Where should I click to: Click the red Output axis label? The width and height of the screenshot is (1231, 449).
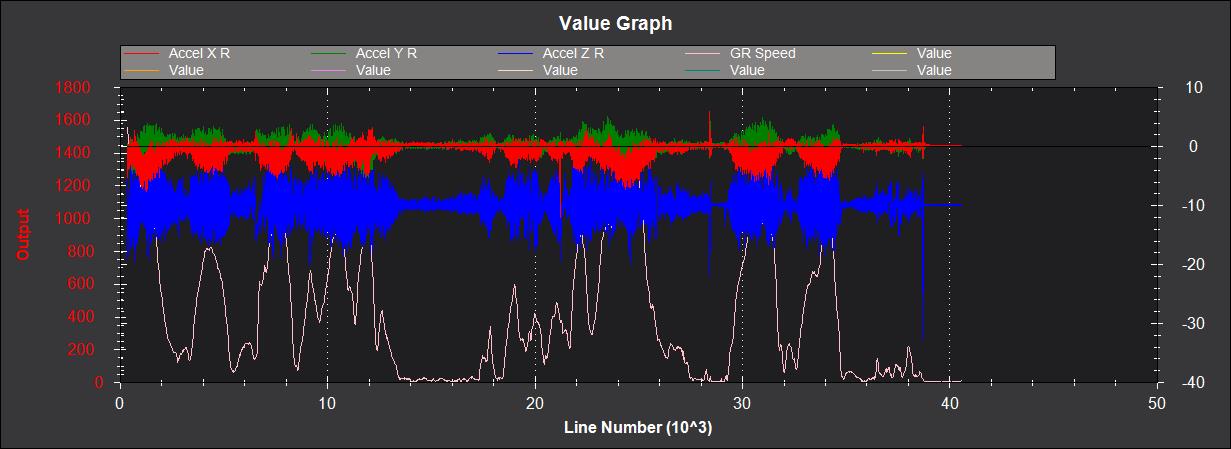[x=23, y=234]
